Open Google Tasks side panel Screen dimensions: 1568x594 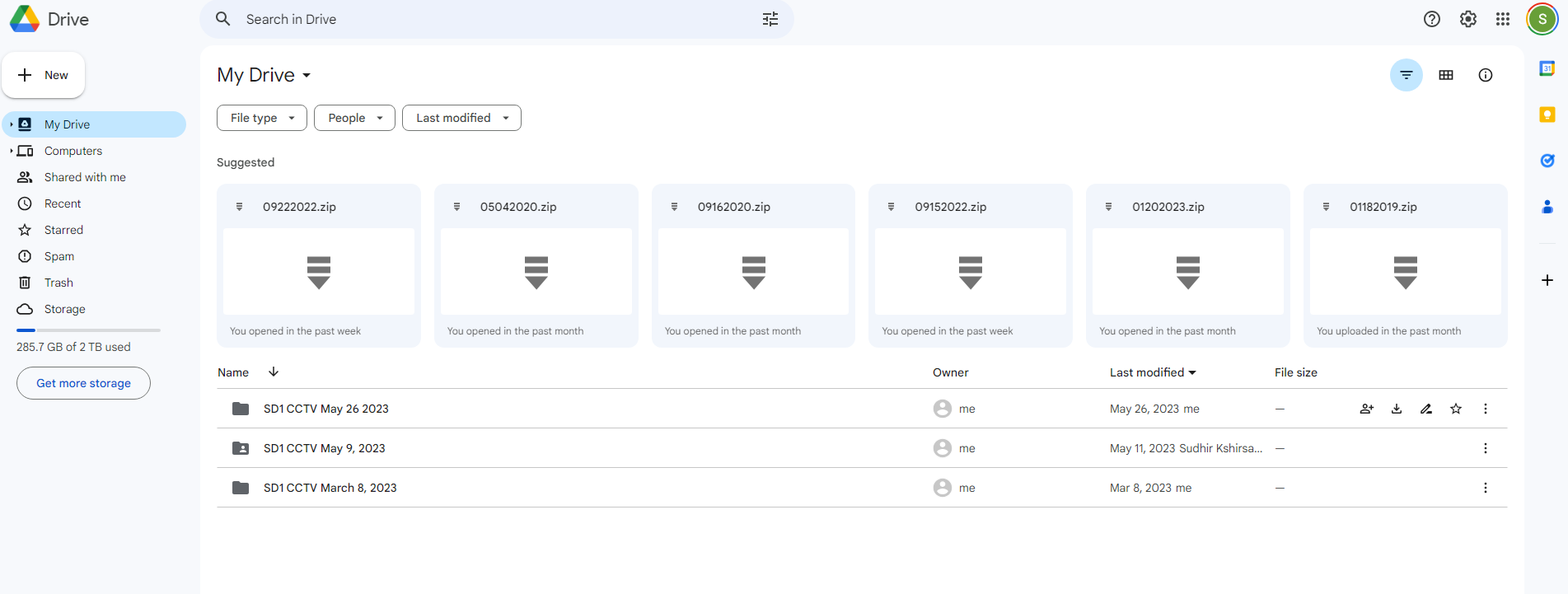click(x=1547, y=161)
